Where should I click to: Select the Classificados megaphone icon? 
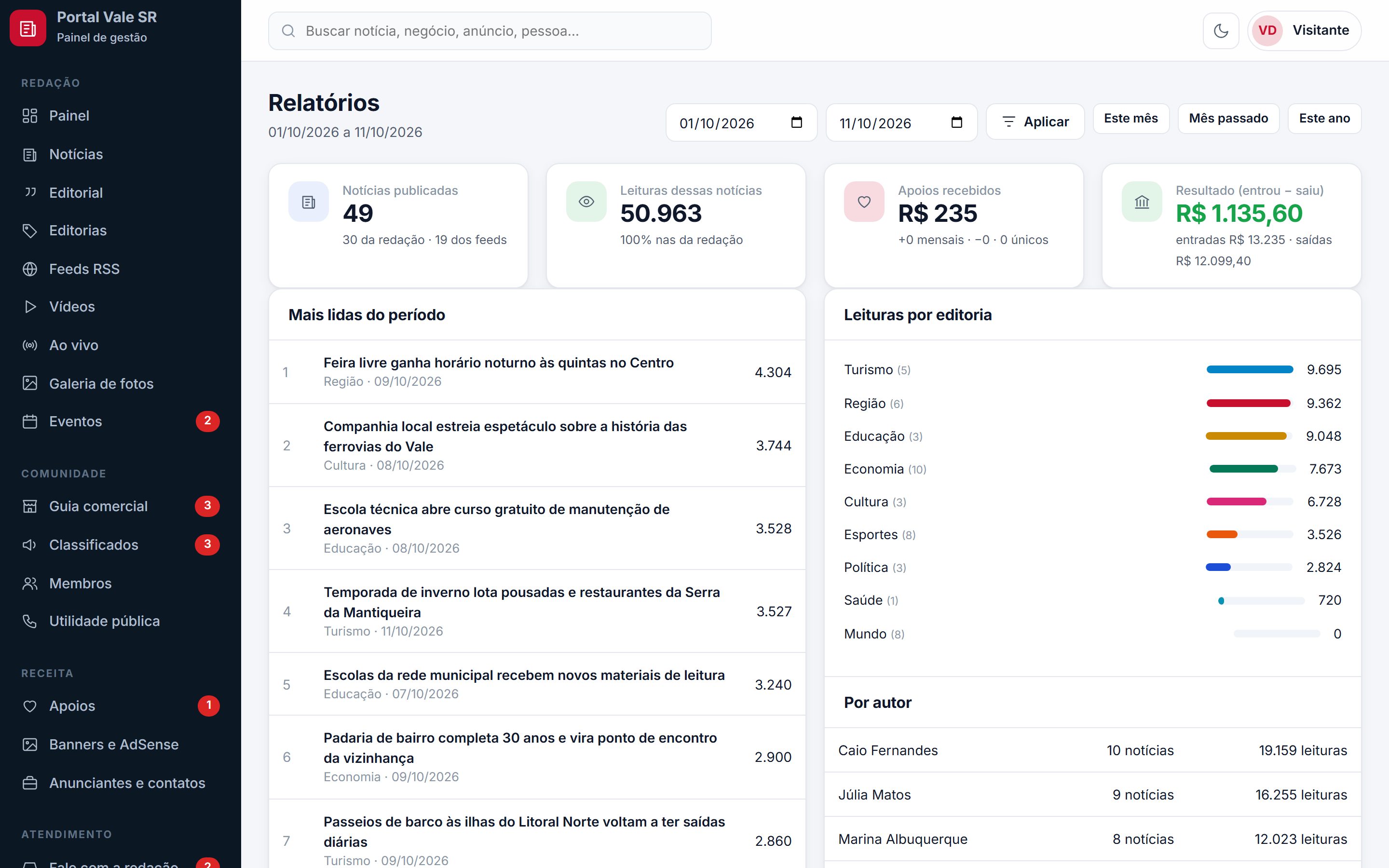pyautogui.click(x=30, y=545)
